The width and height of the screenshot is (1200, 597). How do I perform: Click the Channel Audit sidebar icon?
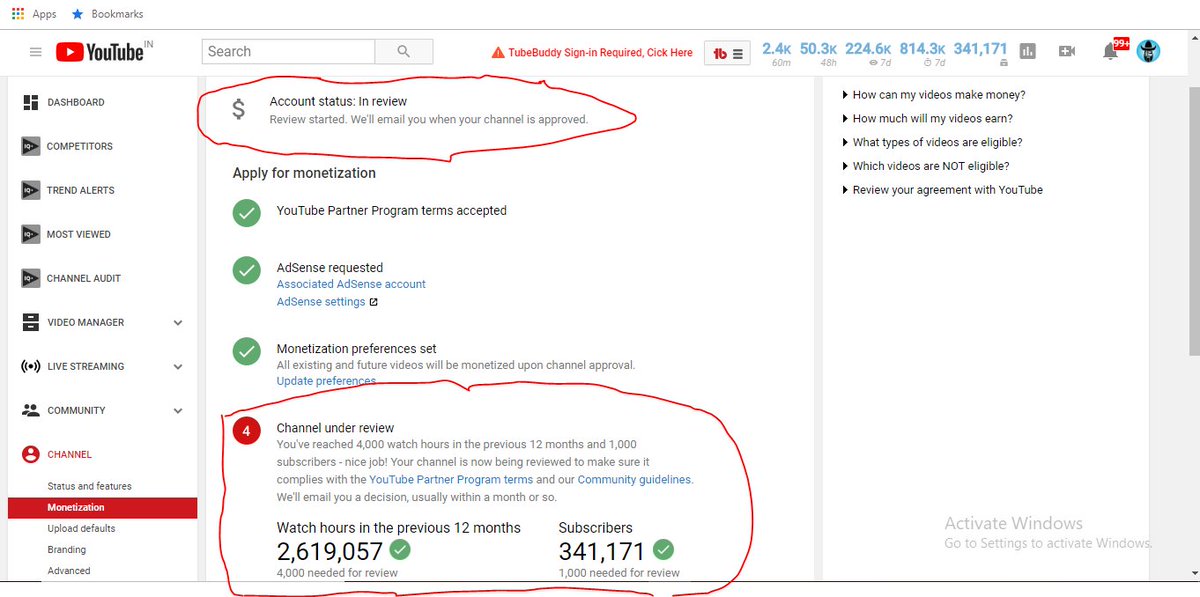pos(30,278)
